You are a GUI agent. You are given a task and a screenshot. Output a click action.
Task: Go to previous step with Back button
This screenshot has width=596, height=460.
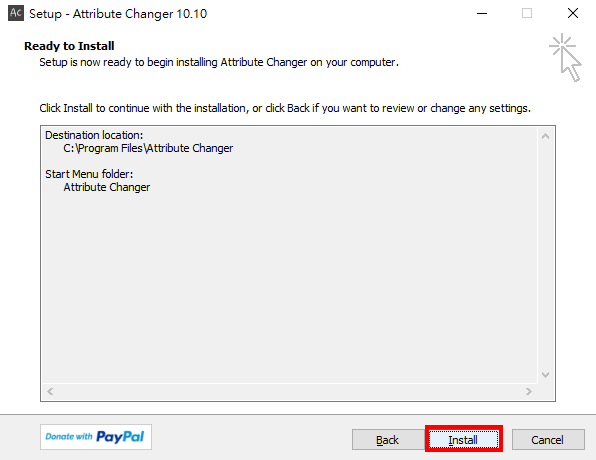click(x=388, y=440)
